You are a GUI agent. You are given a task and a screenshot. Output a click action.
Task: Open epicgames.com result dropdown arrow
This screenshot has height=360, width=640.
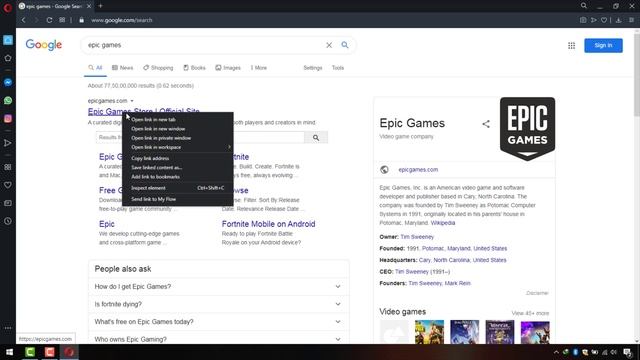tap(132, 101)
